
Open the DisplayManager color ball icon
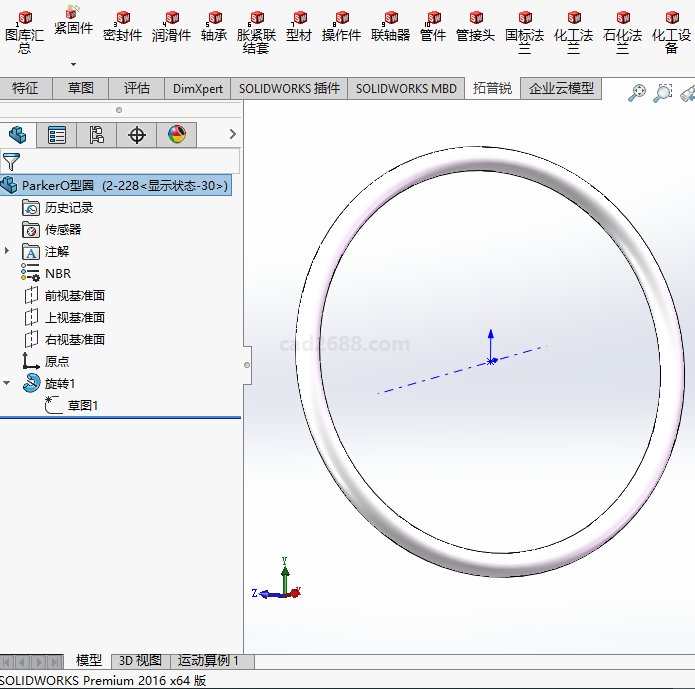(x=177, y=135)
